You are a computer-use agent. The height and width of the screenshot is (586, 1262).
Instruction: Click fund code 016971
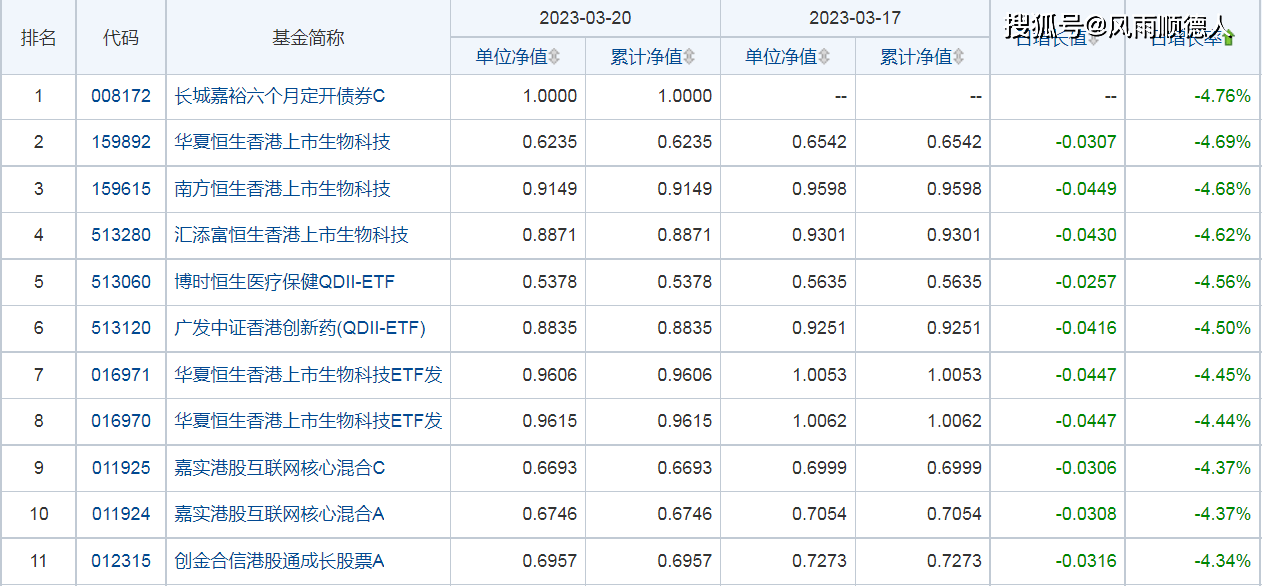click(120, 375)
